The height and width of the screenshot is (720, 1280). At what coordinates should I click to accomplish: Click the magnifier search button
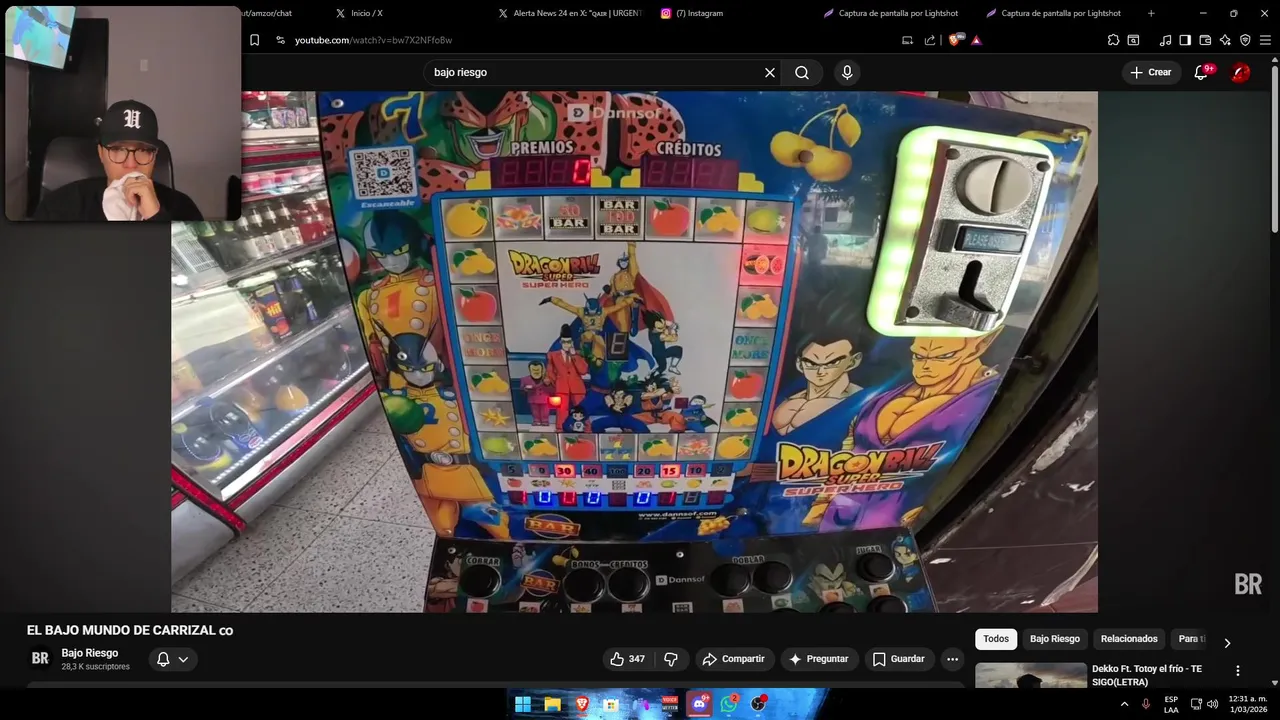tap(802, 73)
